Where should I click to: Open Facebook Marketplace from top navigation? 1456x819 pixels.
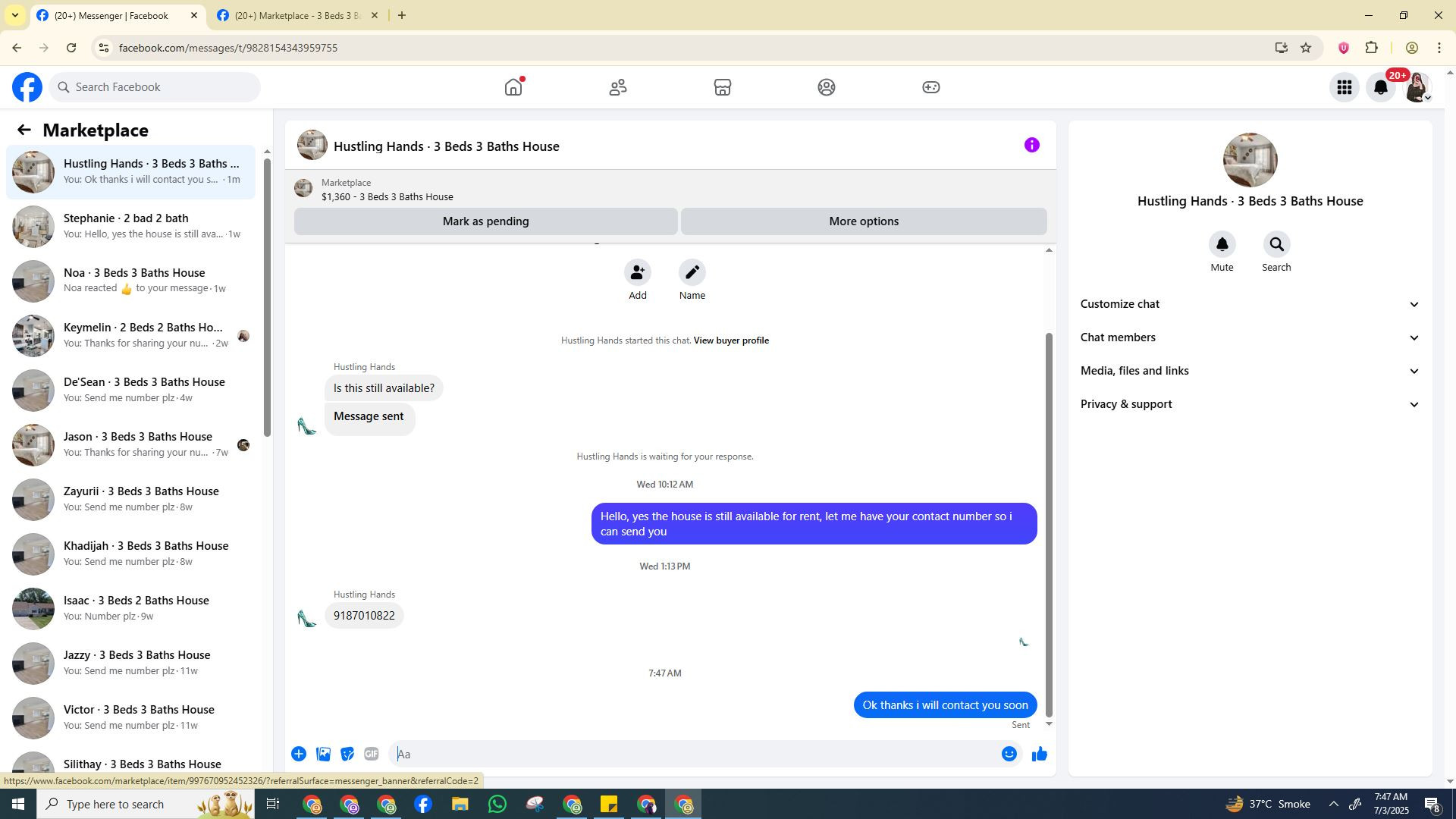point(722,87)
